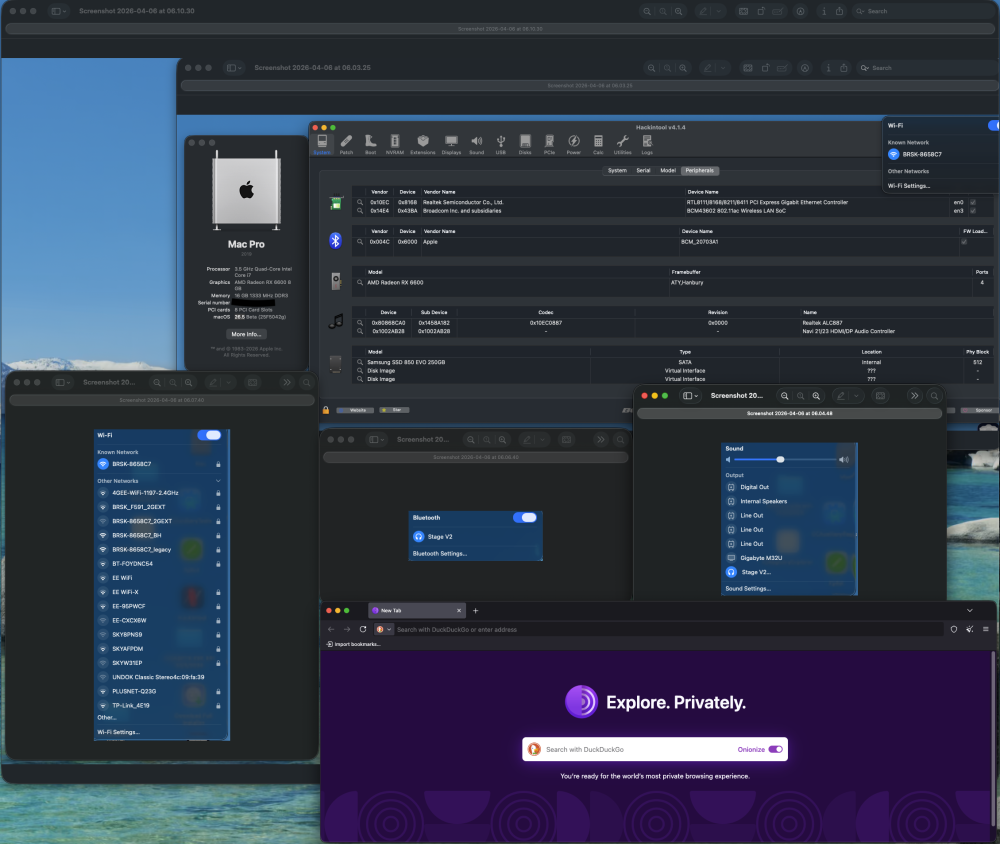Zoom in within the Screenshot 06.04.48 Preview window
The width and height of the screenshot is (1000, 844).
point(816,396)
